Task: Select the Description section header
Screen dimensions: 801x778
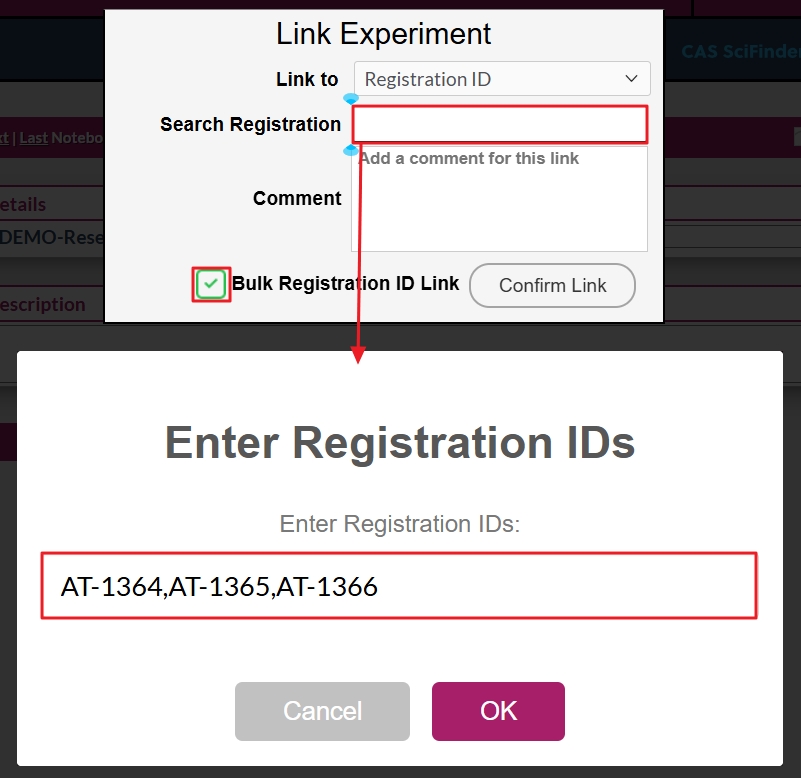Action: (43, 304)
